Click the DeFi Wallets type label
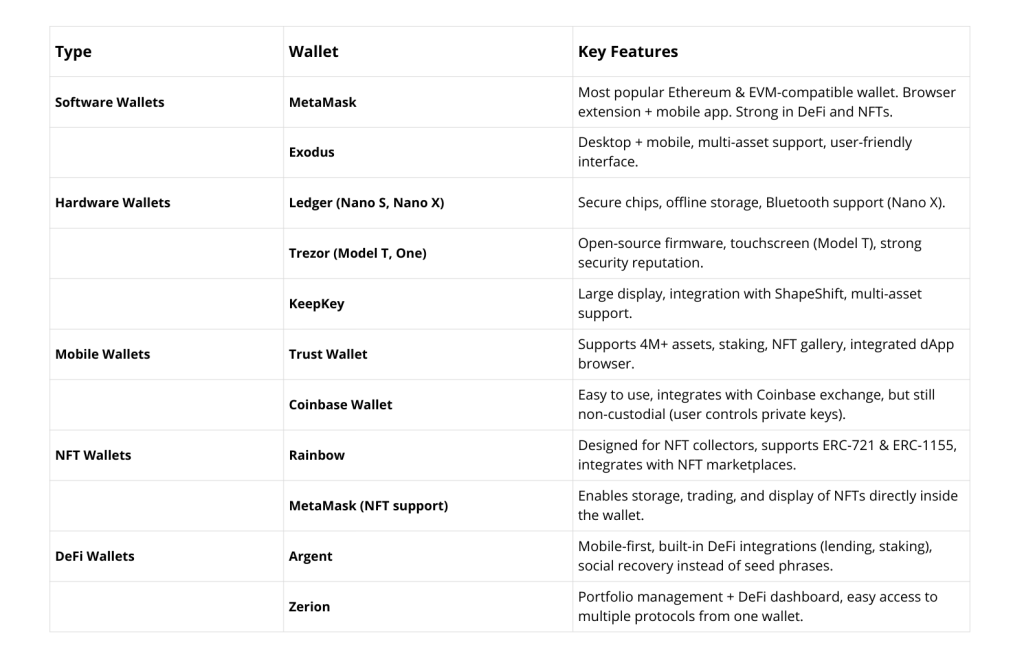 point(95,556)
